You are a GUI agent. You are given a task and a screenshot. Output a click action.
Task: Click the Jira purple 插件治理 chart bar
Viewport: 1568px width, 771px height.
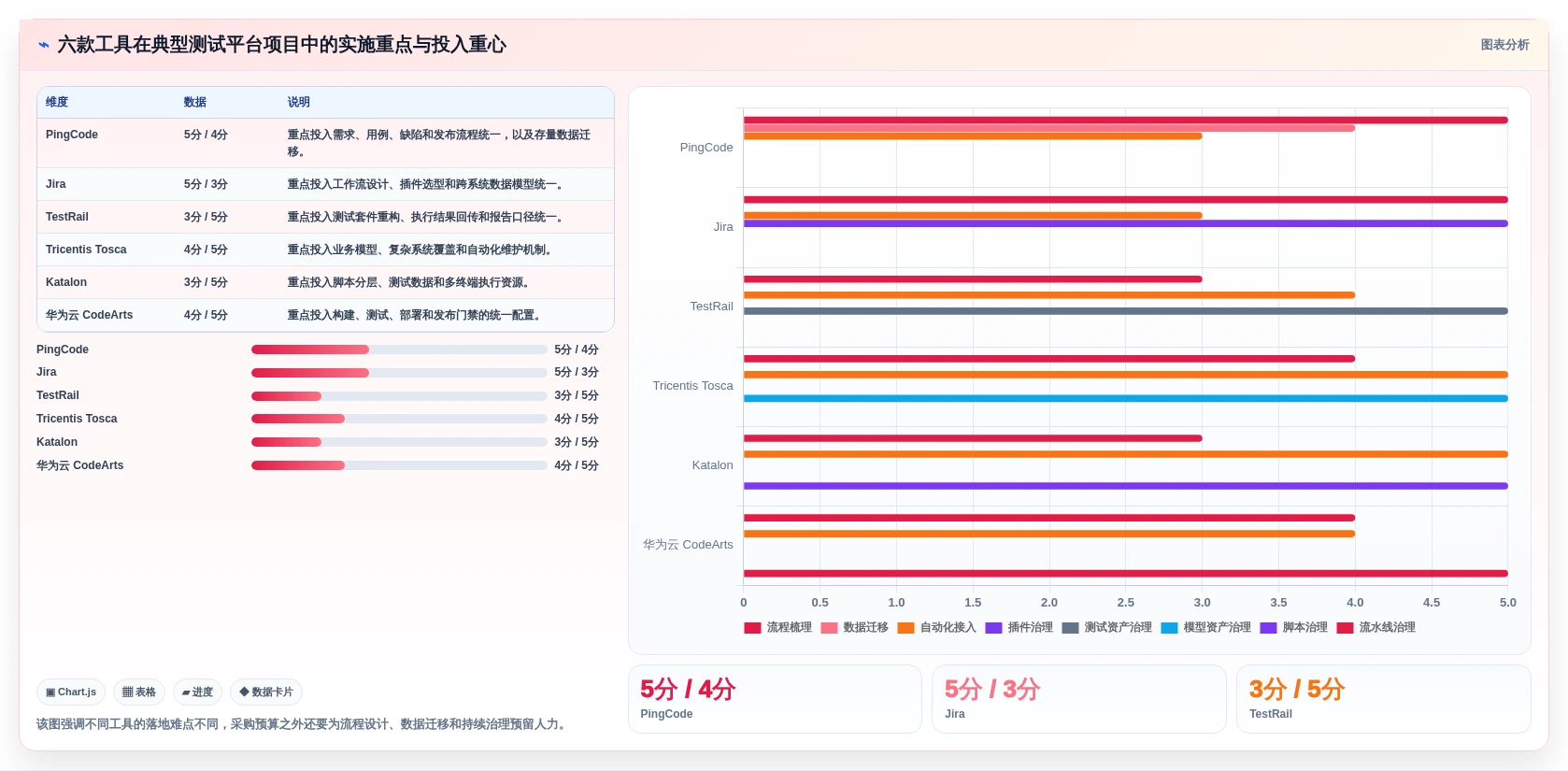[1126, 223]
